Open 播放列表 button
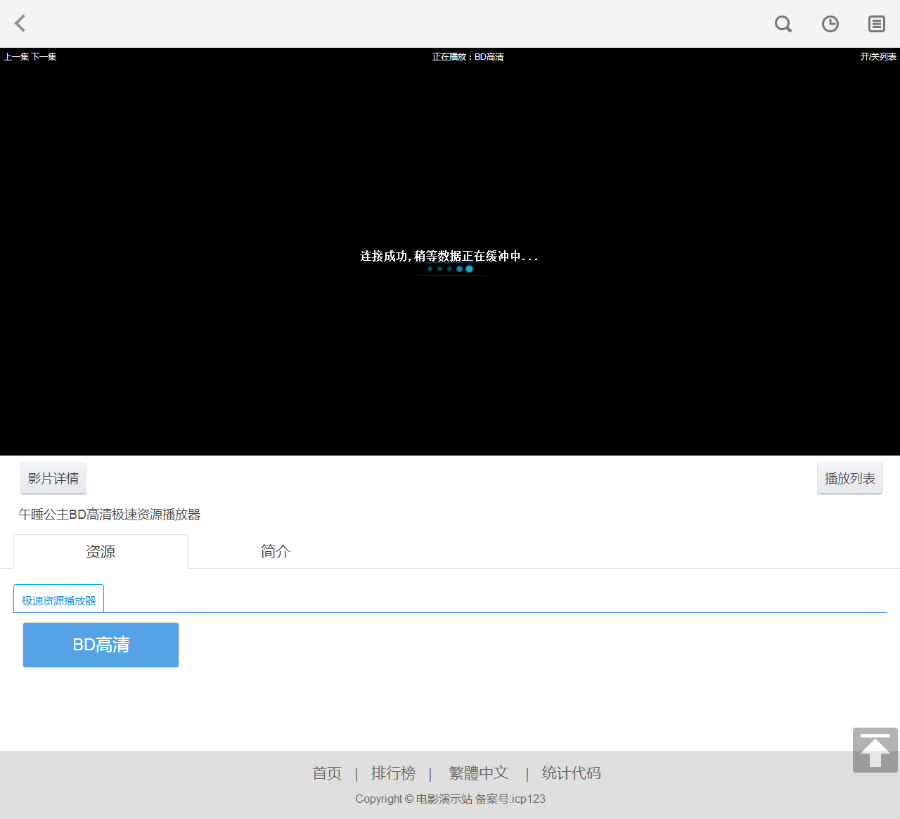Screen dimensions: 900x819 (849, 478)
